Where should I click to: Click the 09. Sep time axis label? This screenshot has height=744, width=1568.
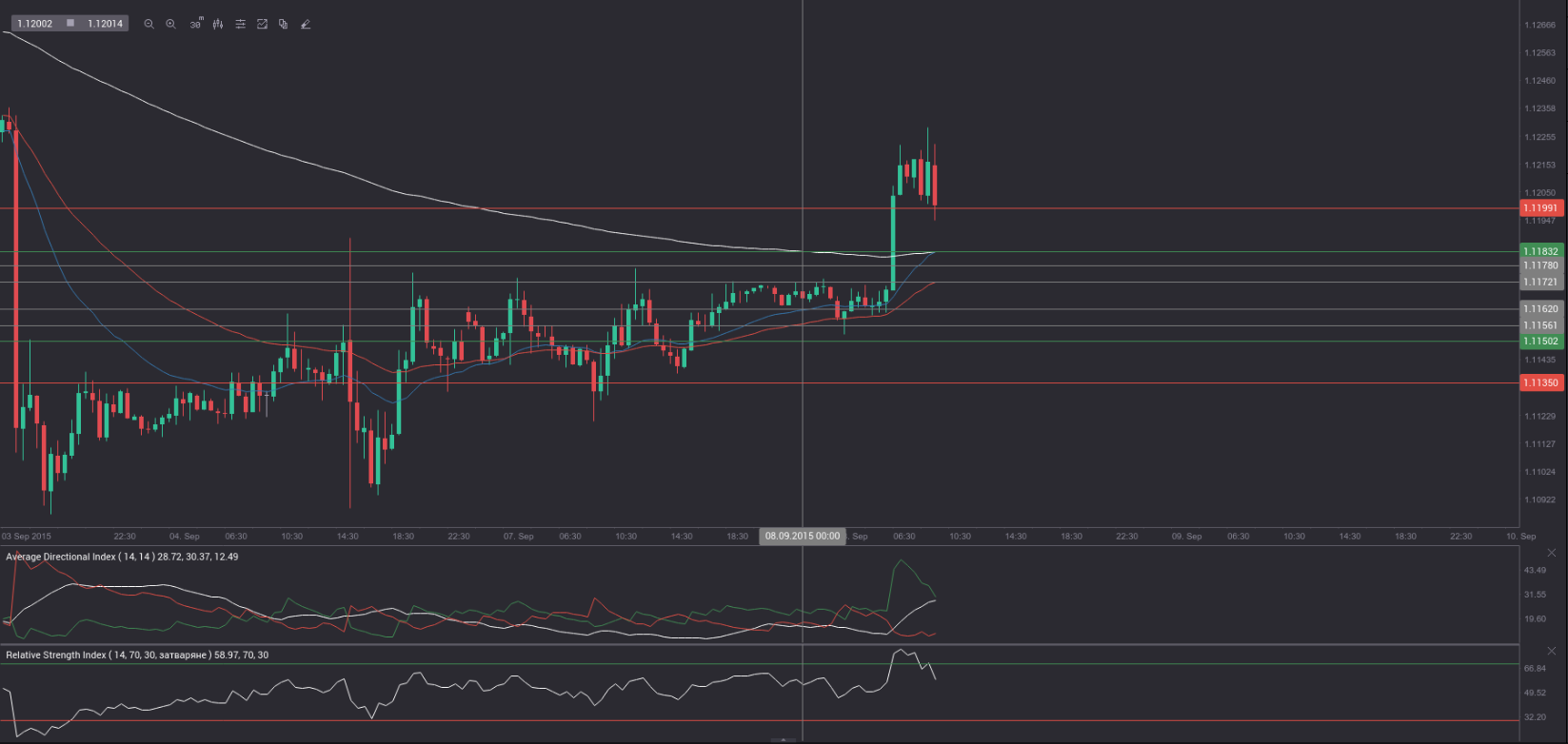(1186, 537)
